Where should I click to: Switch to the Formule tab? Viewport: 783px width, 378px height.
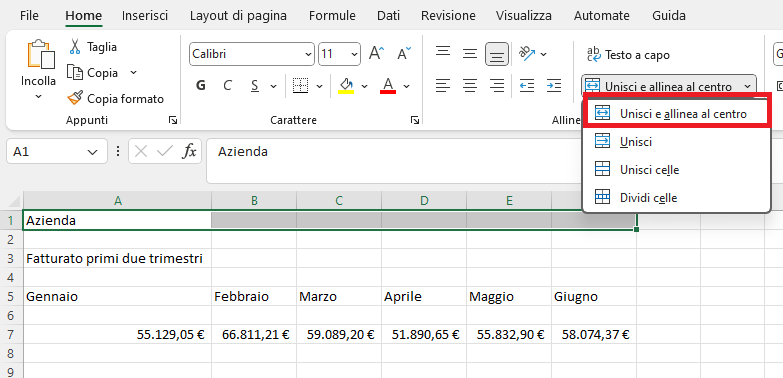[332, 16]
